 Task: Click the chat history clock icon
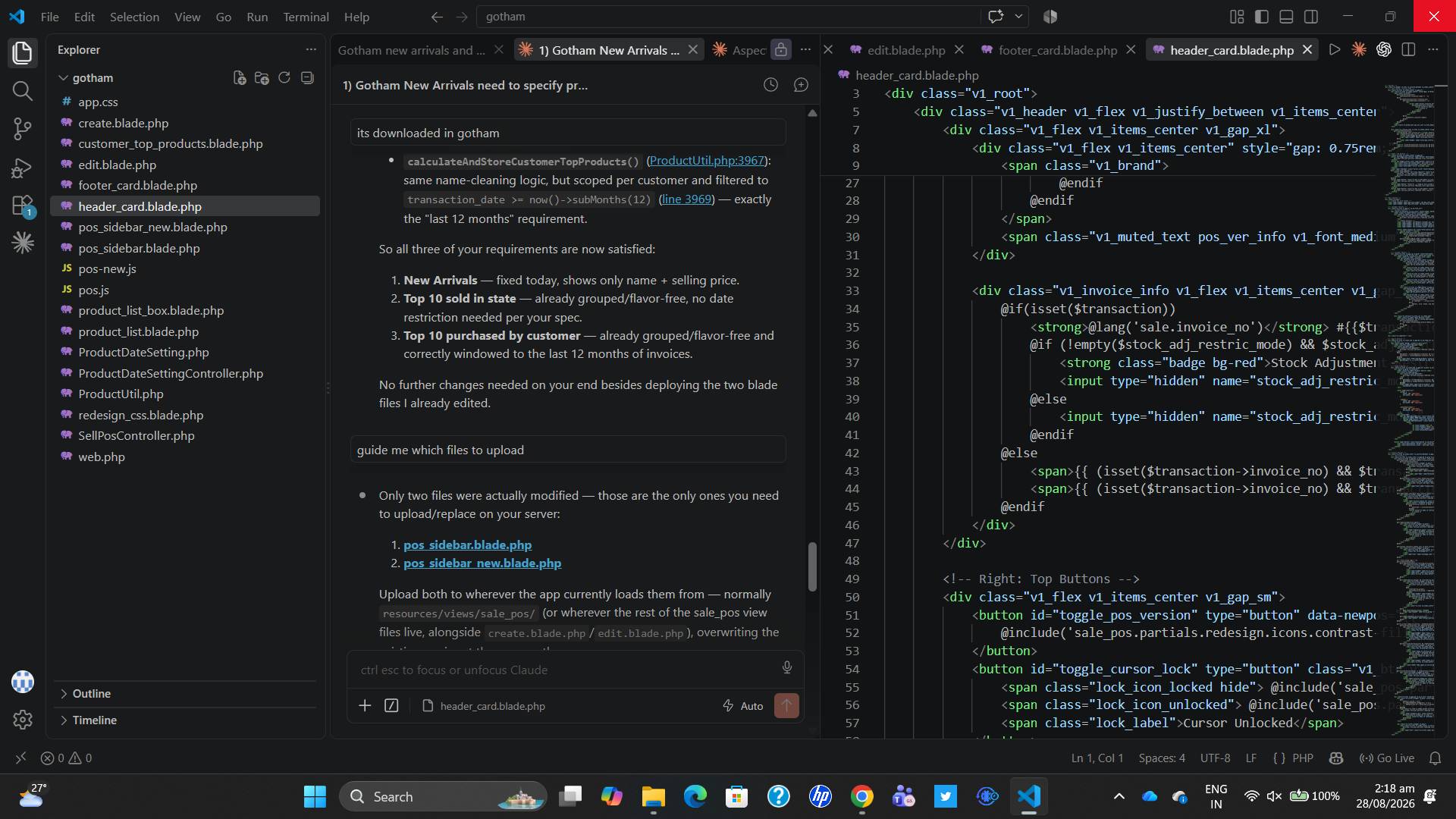(x=770, y=85)
